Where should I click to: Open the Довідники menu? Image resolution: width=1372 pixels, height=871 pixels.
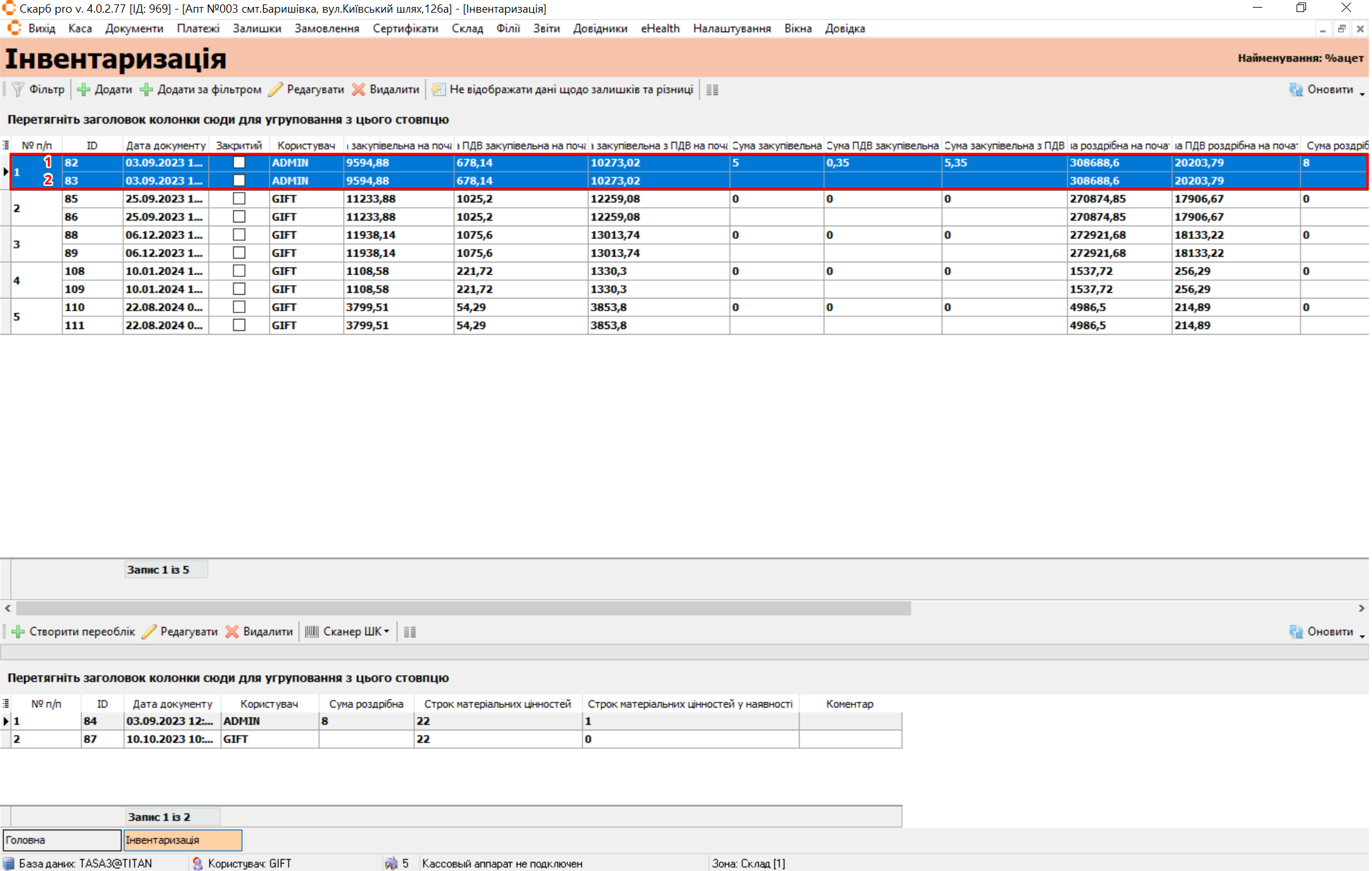coord(600,29)
